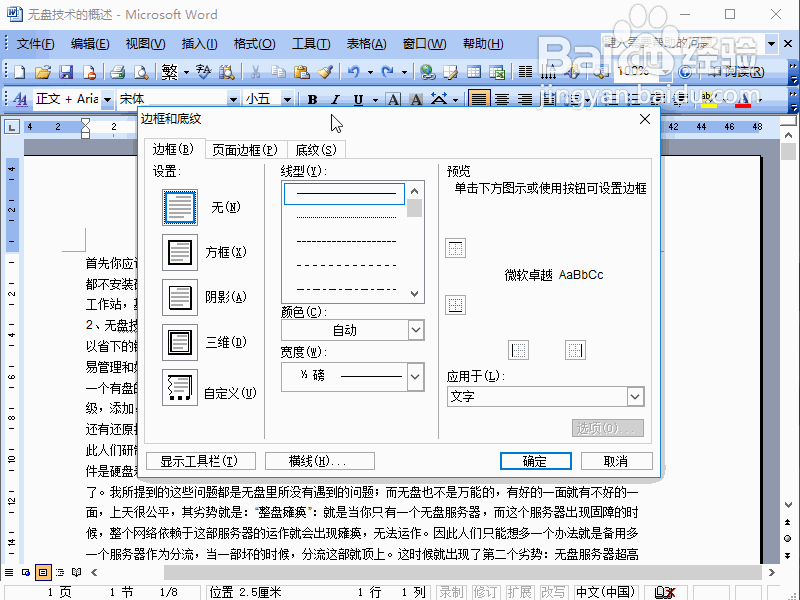This screenshot has height=600, width=800.
Task: Click the Print icon
Action: click(x=117, y=72)
